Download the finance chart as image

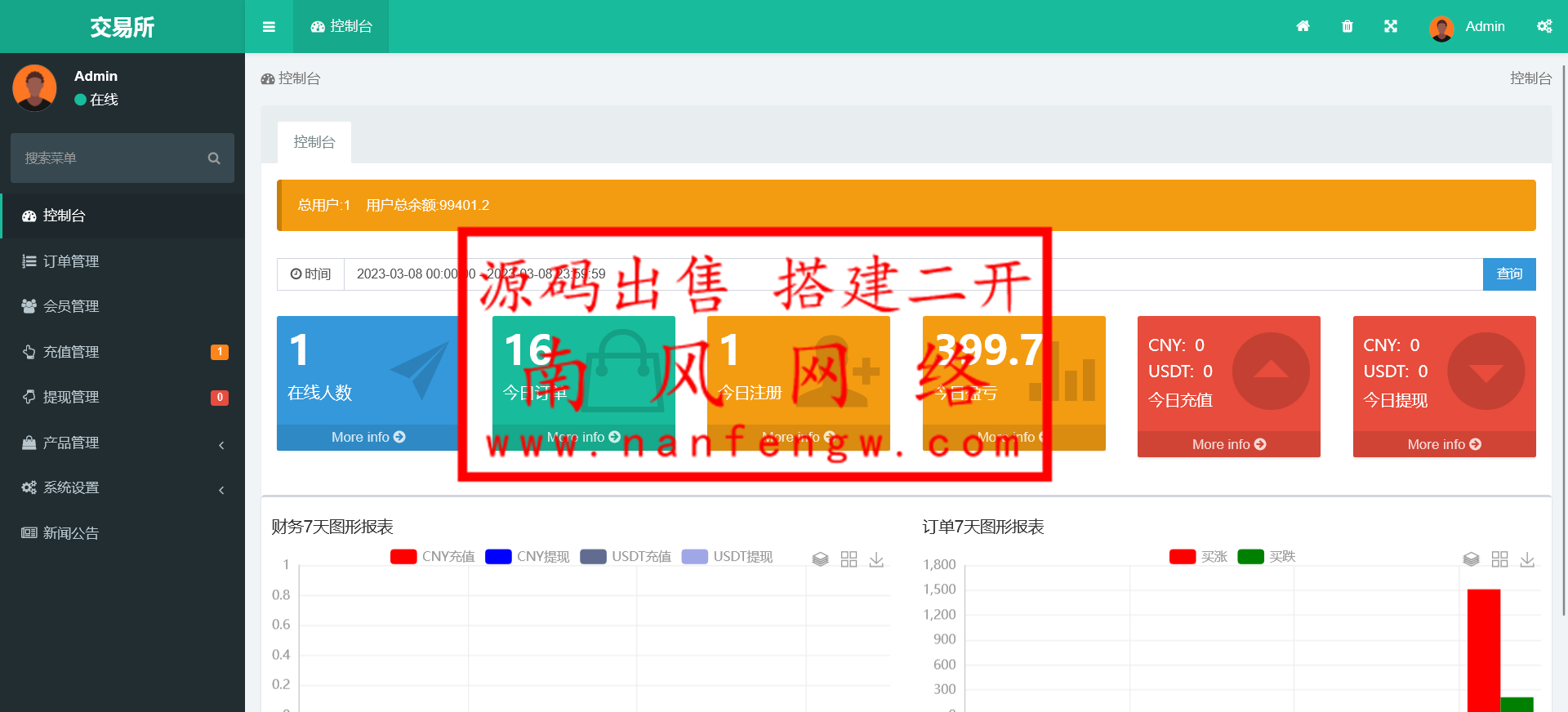[x=876, y=559]
